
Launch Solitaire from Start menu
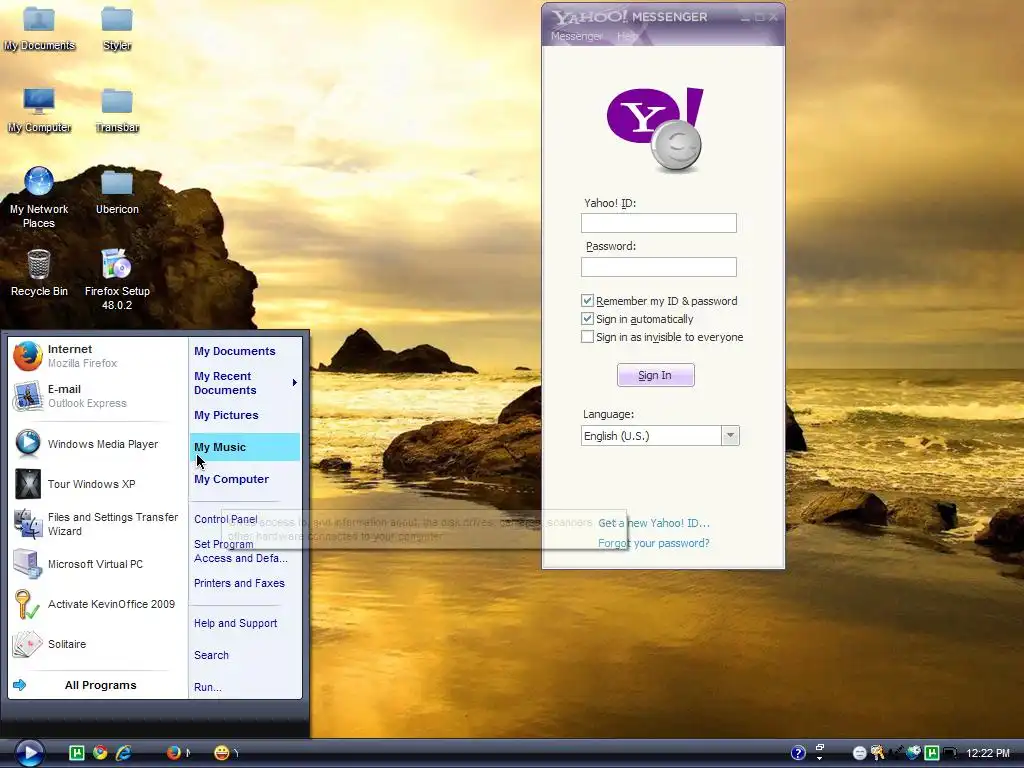(98, 644)
